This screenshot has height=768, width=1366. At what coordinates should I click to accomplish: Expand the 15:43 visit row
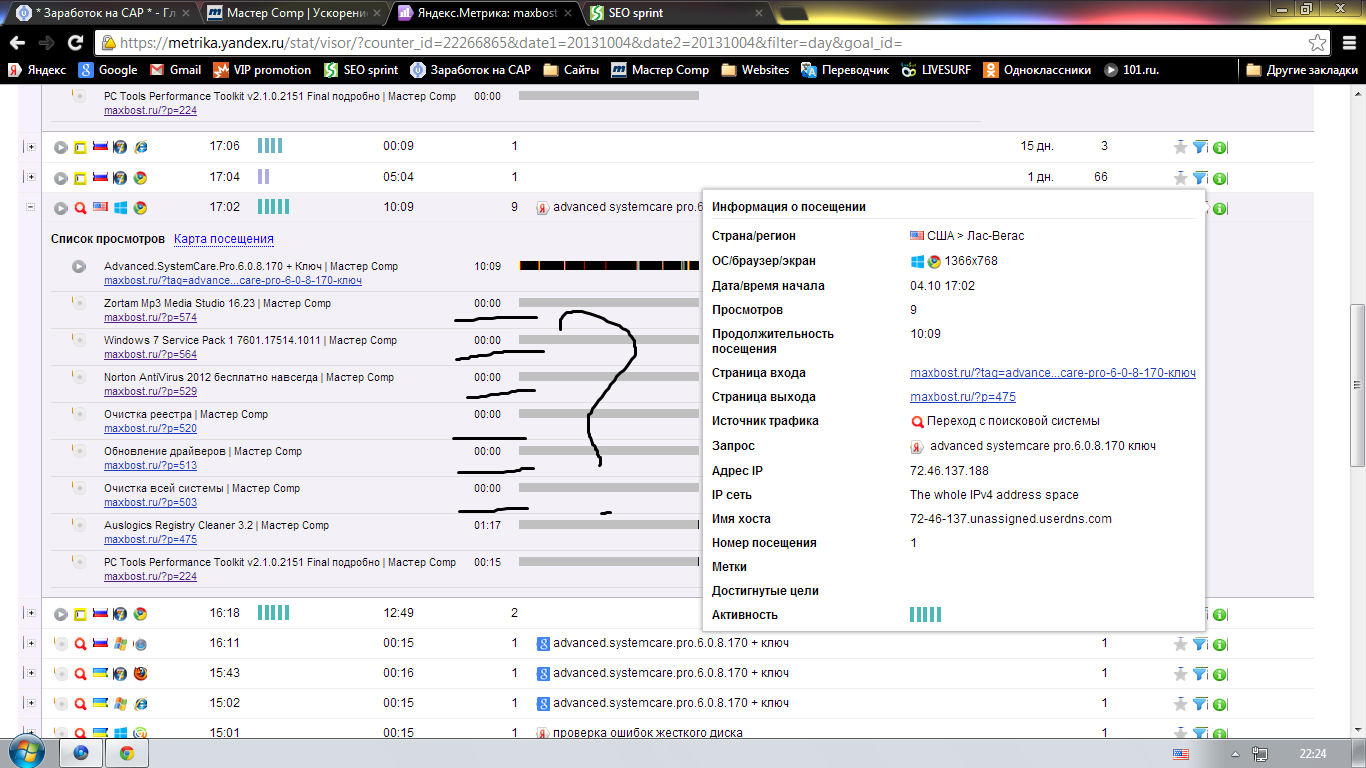coord(30,674)
